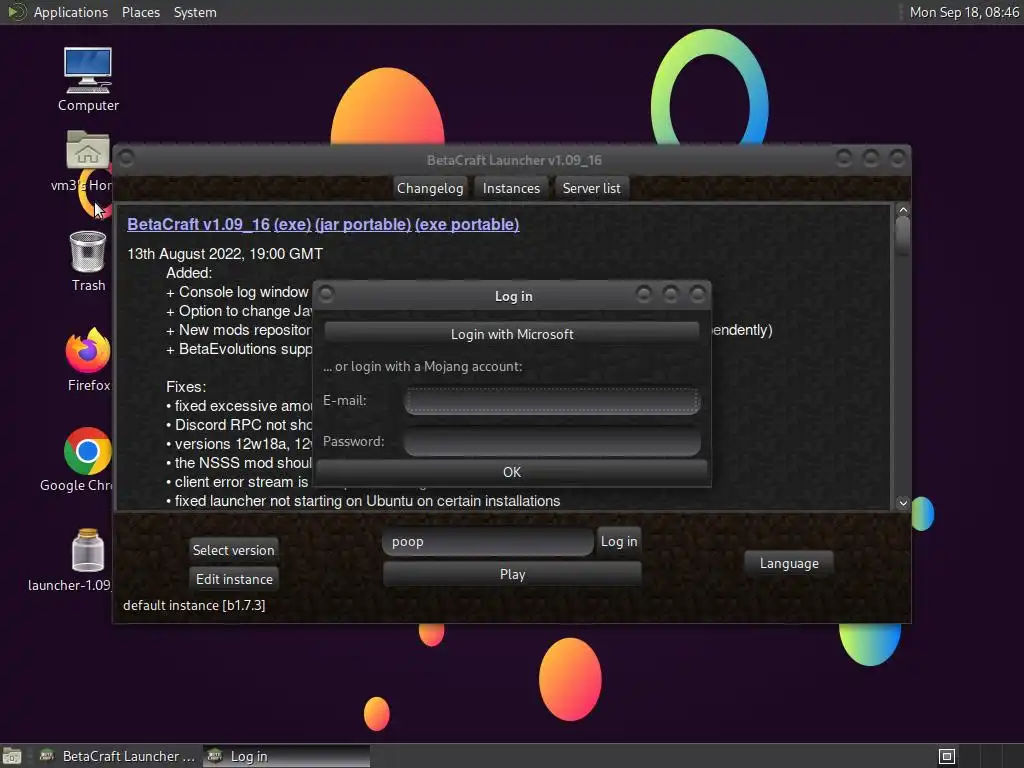Viewport: 1024px width, 768px height.
Task: Select BetaCraft Launcher in the taskbar
Action: [x=118, y=756]
